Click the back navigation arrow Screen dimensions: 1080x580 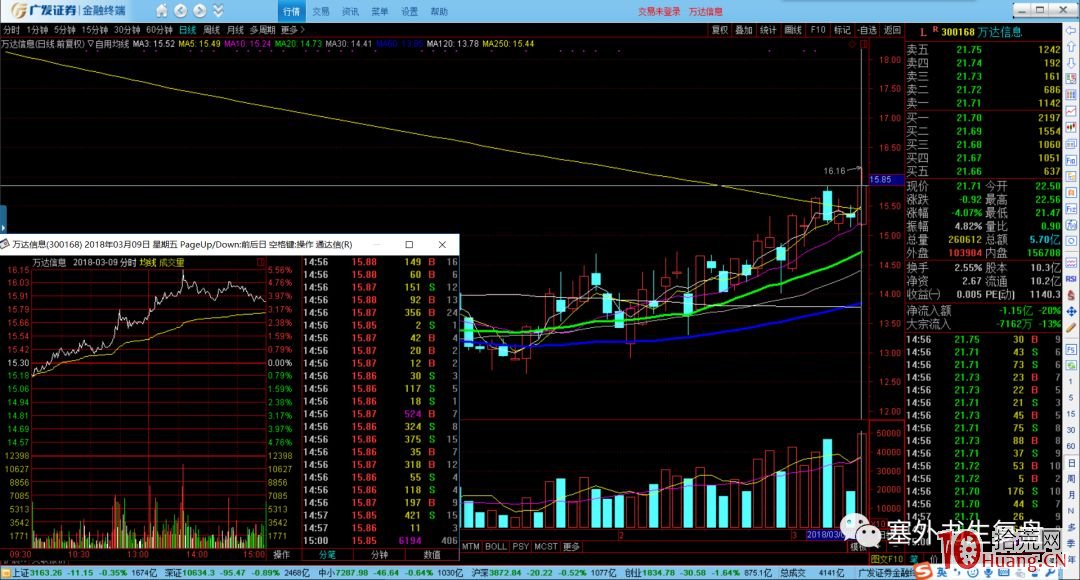(x=180, y=11)
